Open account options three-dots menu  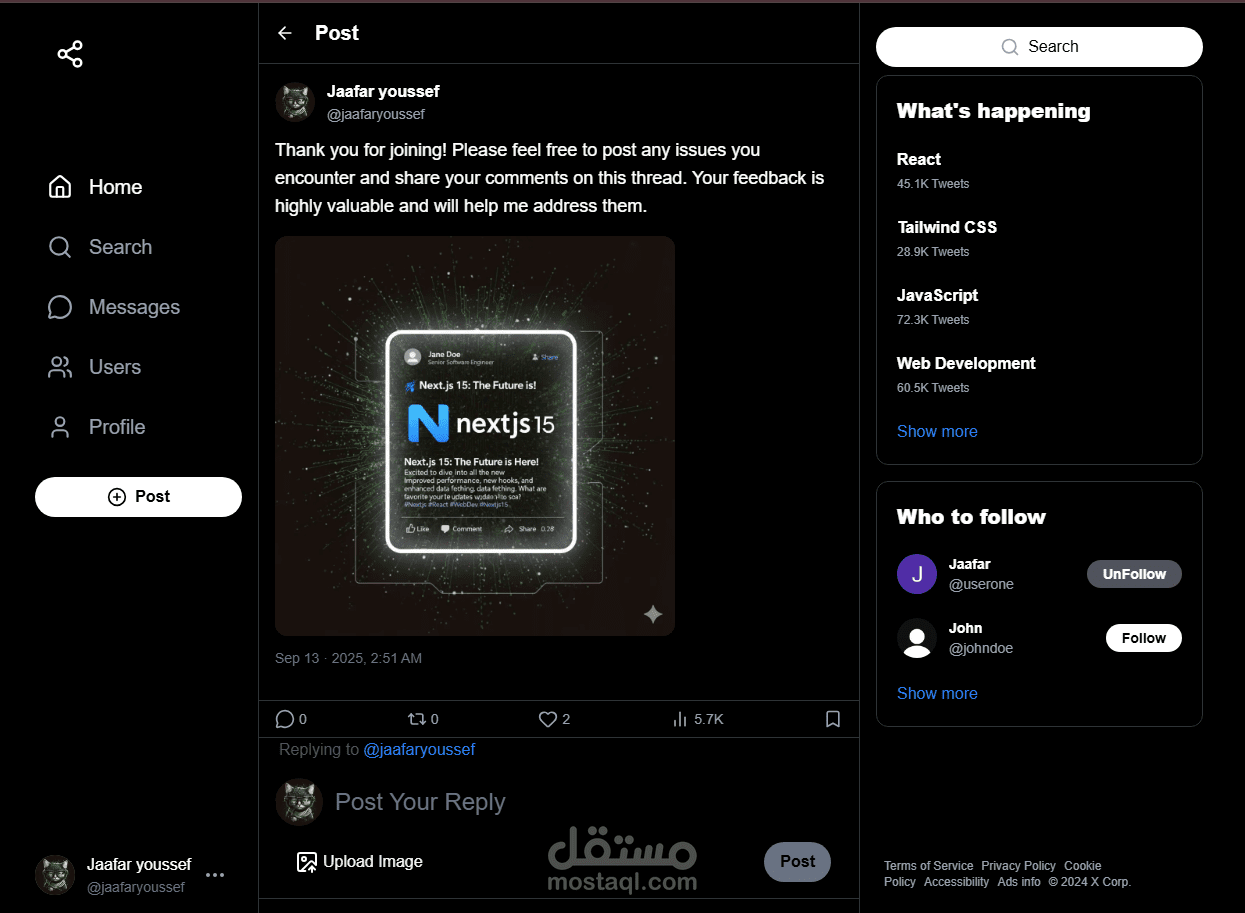215,875
